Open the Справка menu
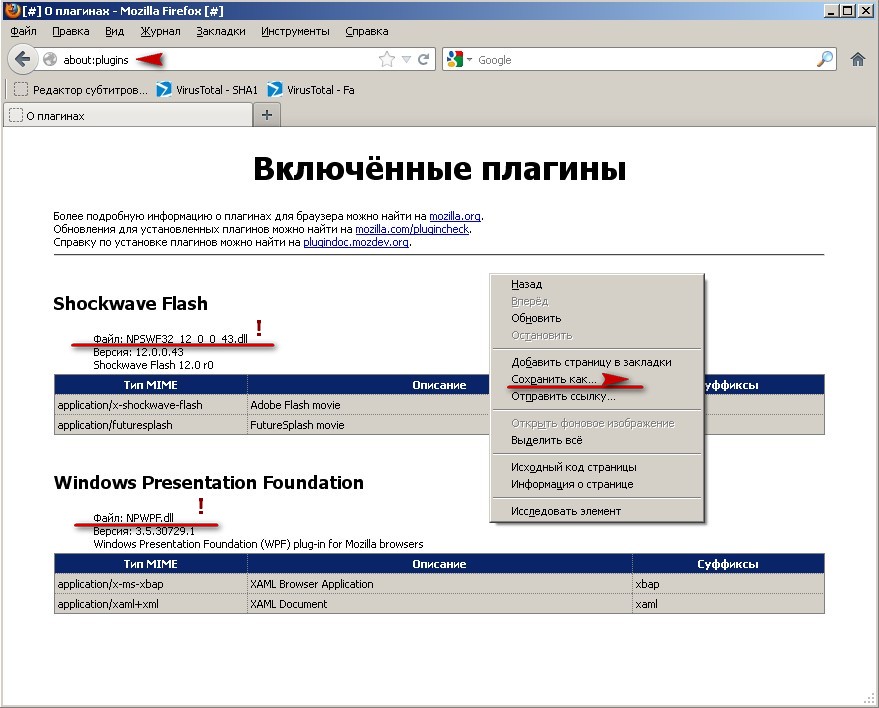Image resolution: width=879 pixels, height=708 pixels. point(367,31)
